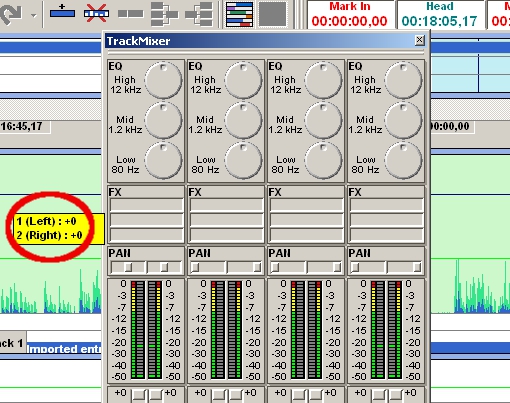Open the bottom FX slot in fourth channel
510x403 pixels.
tap(386, 235)
